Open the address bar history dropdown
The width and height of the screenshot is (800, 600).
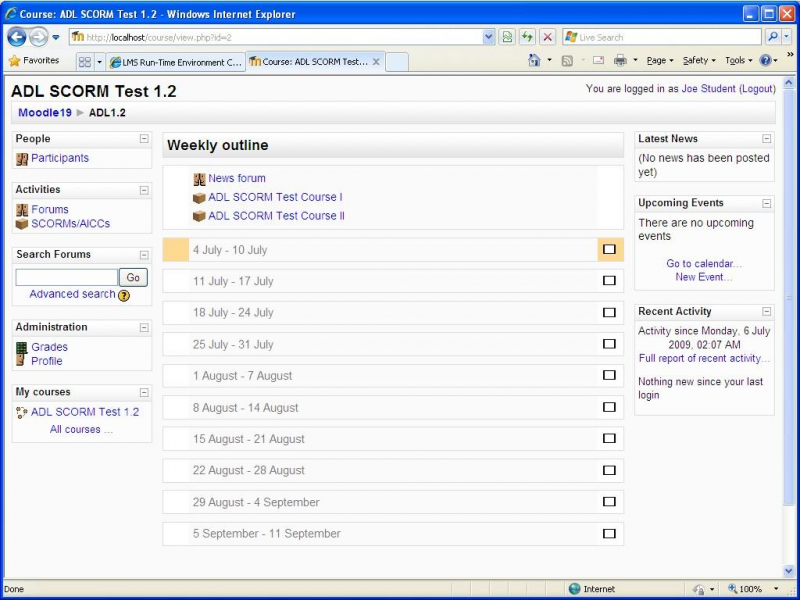click(488, 37)
